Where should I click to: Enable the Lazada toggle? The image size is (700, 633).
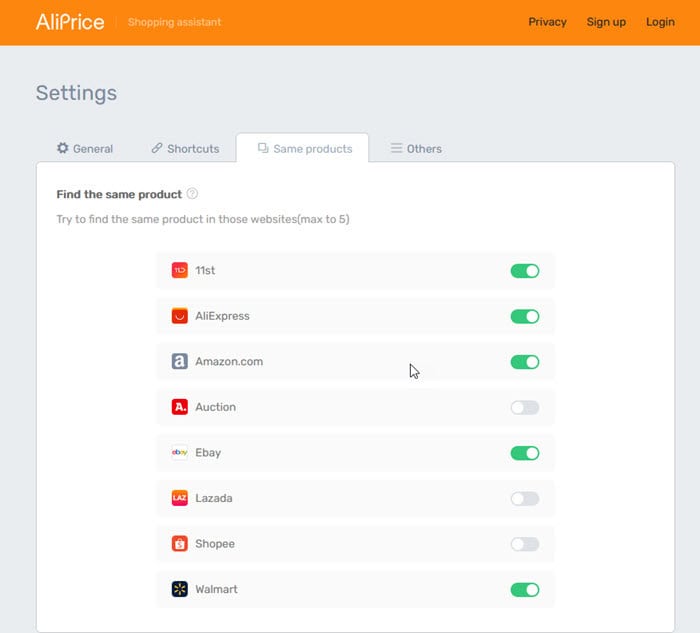pyautogui.click(x=525, y=498)
